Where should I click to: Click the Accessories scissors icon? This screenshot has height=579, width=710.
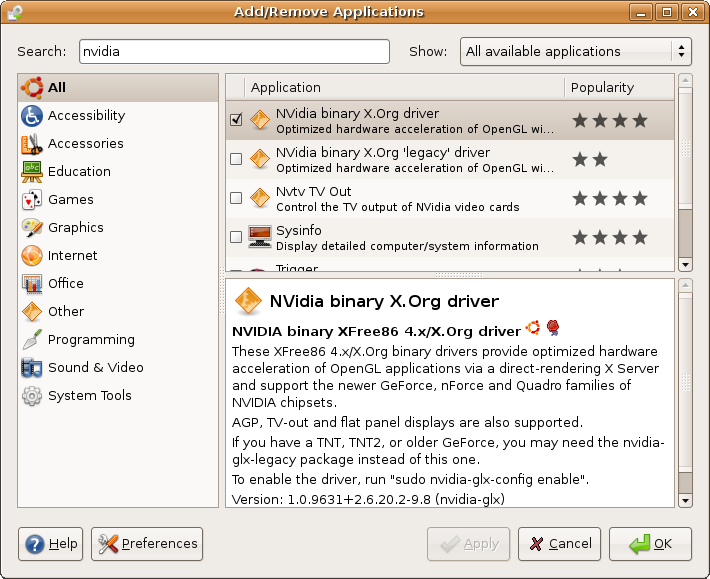click(x=32, y=144)
